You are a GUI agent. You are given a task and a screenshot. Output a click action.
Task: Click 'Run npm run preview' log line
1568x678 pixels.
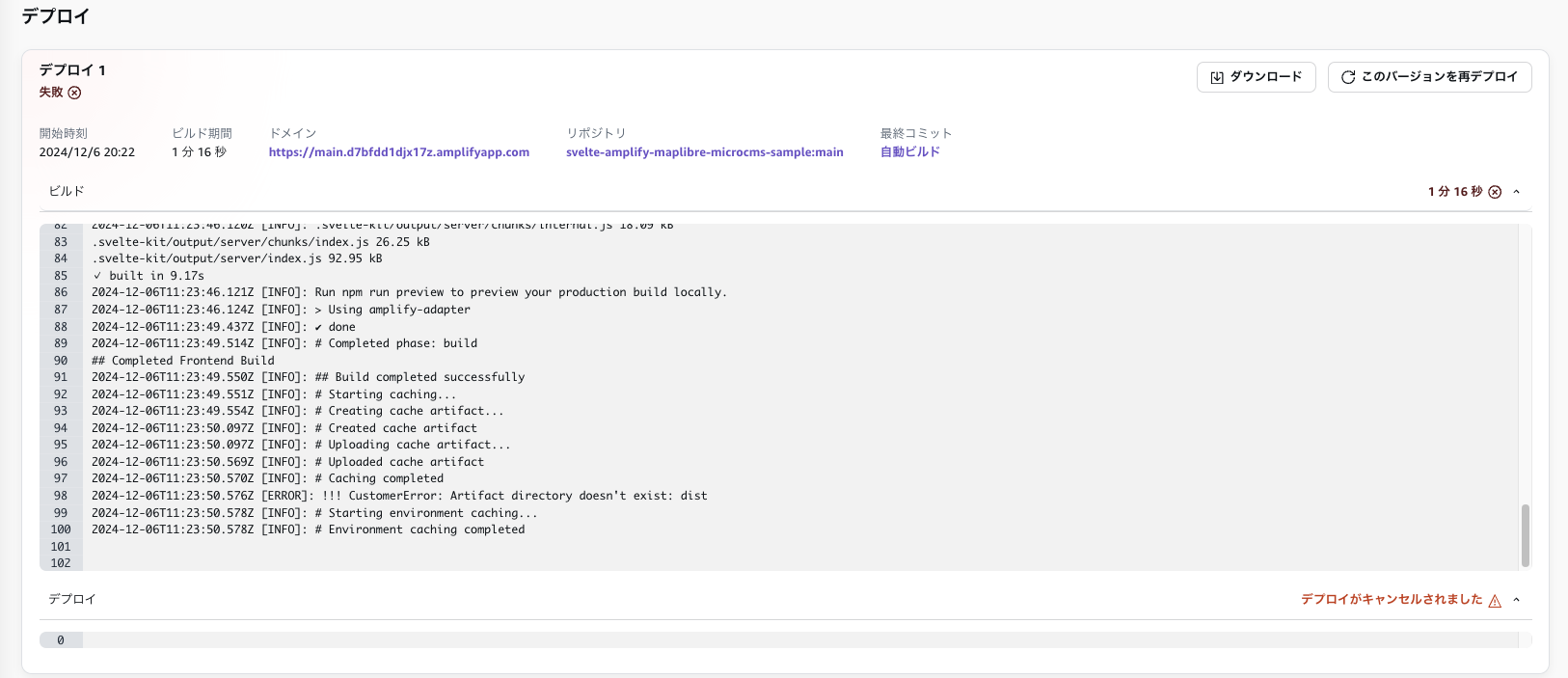410,292
